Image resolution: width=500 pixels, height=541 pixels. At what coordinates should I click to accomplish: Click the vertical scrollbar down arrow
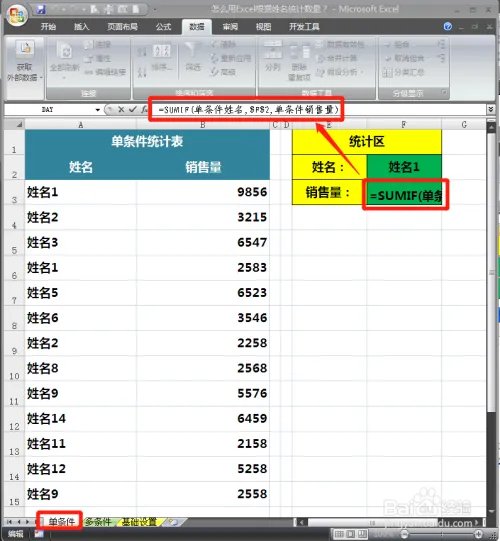(x=491, y=511)
